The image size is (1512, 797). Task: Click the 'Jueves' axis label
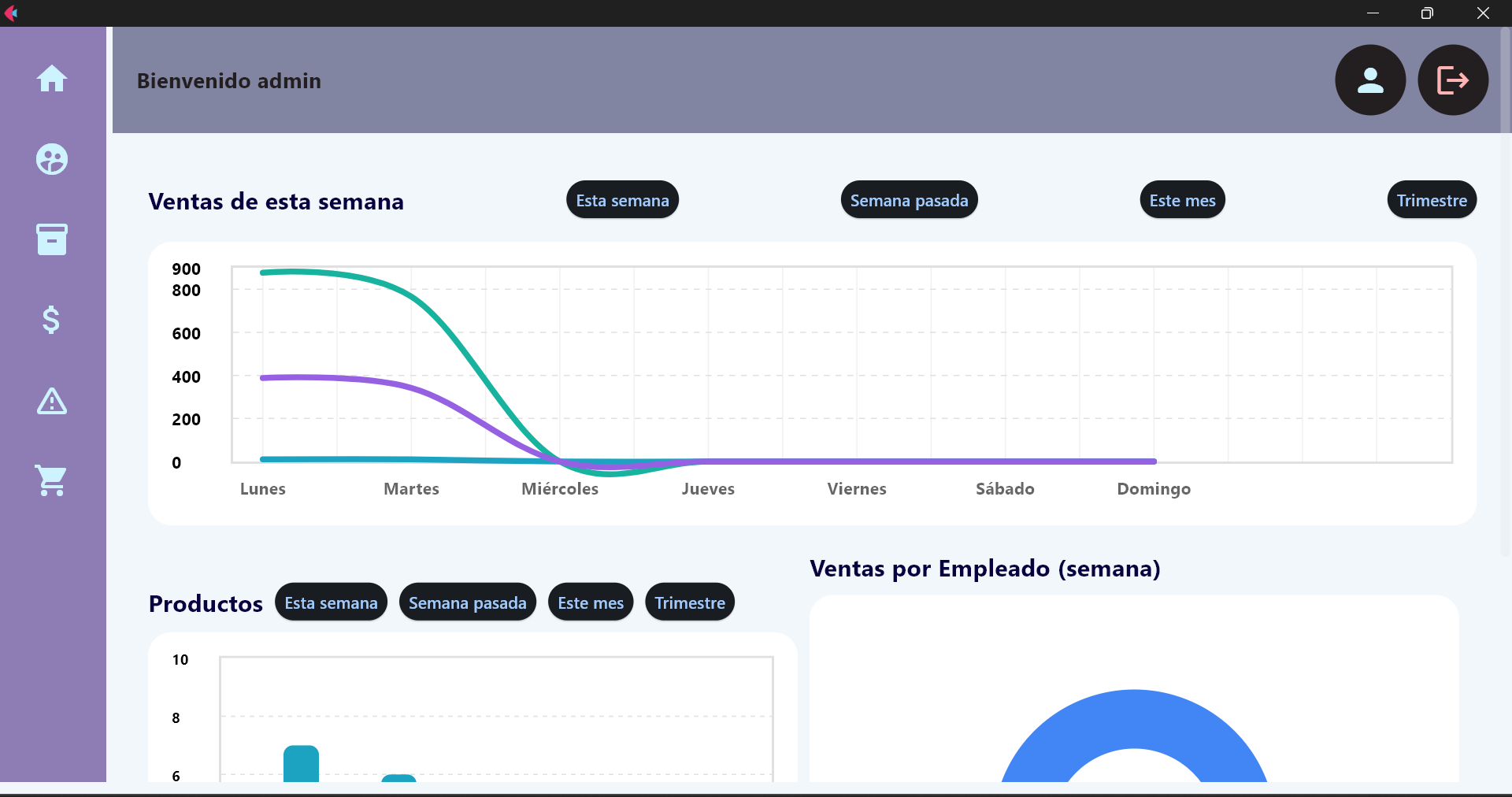[708, 489]
